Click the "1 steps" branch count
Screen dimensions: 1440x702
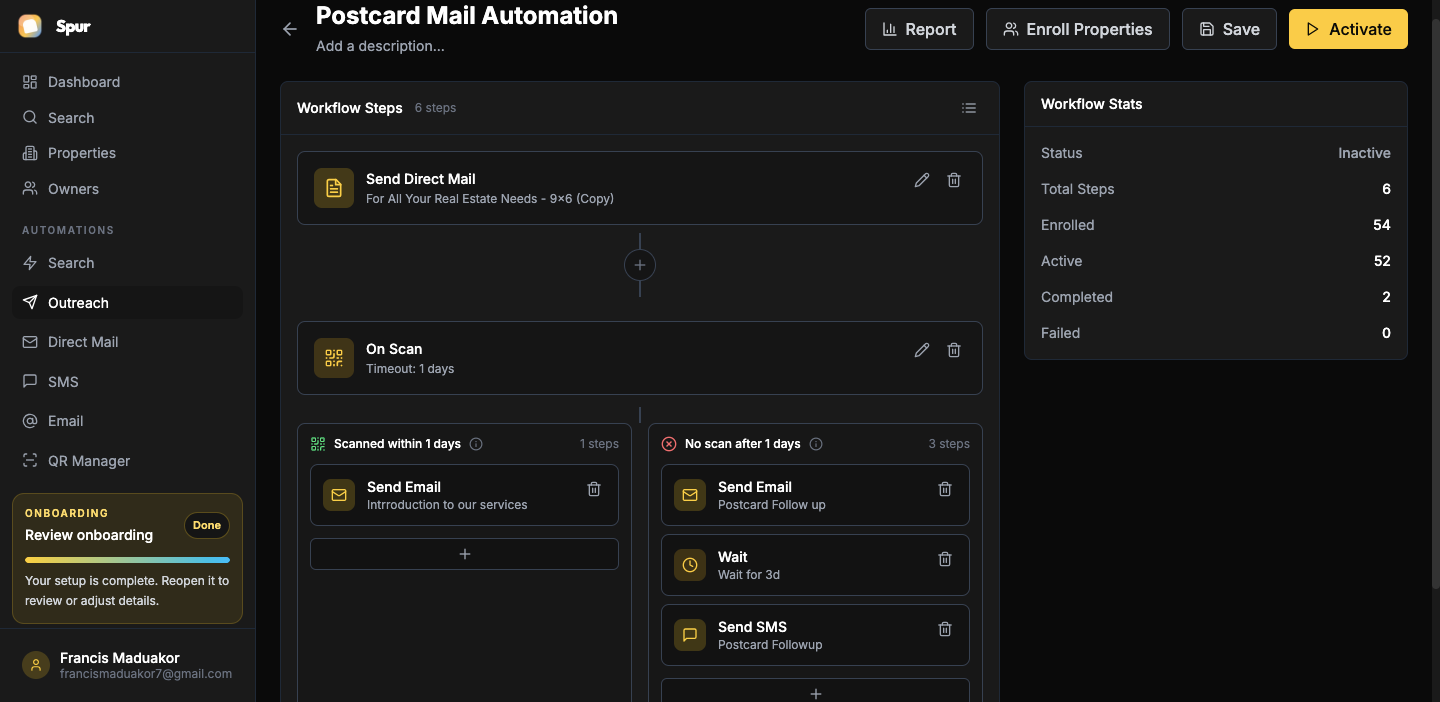[599, 444]
